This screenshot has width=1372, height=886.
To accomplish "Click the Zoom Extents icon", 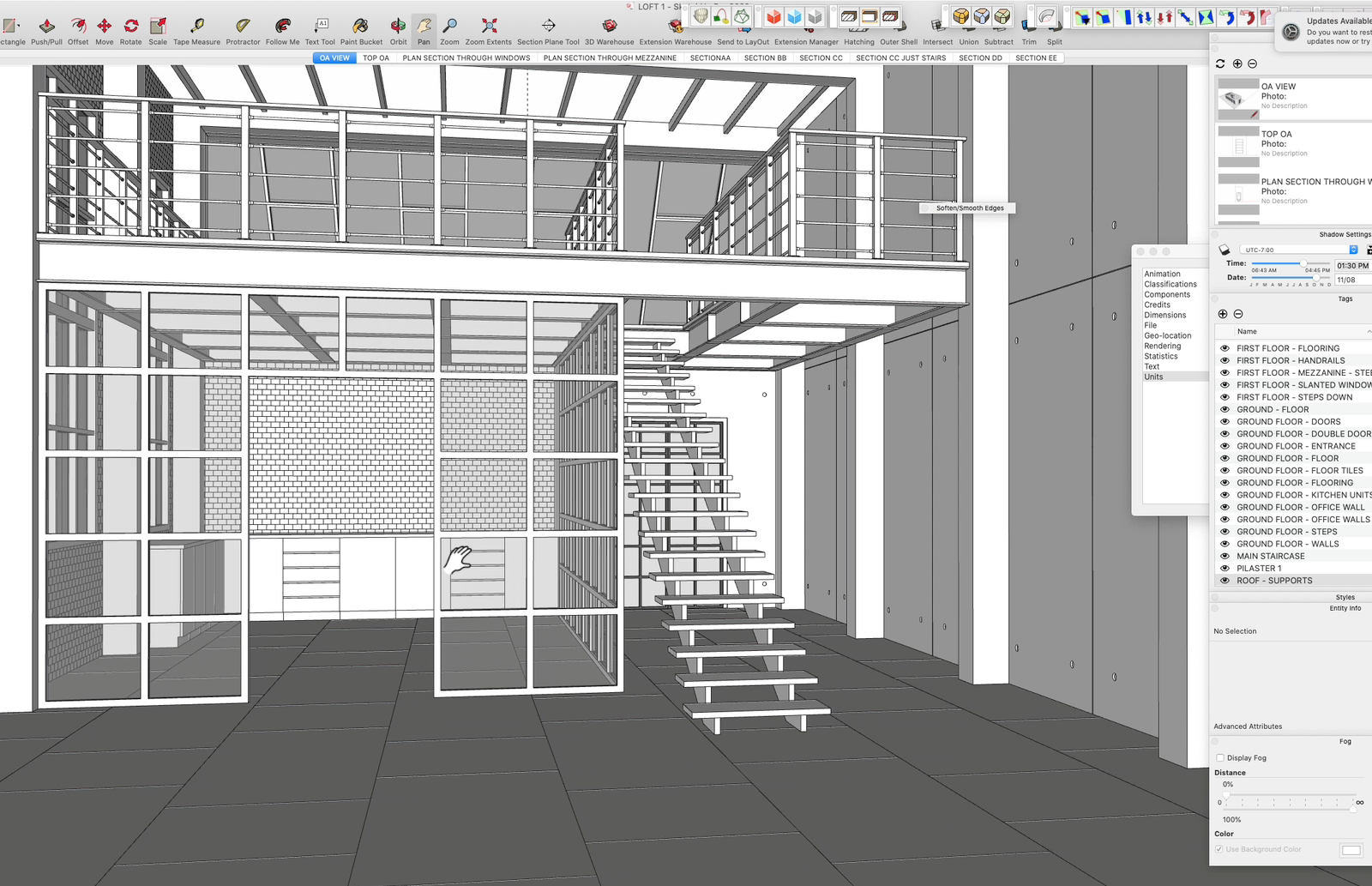I will click(489, 26).
